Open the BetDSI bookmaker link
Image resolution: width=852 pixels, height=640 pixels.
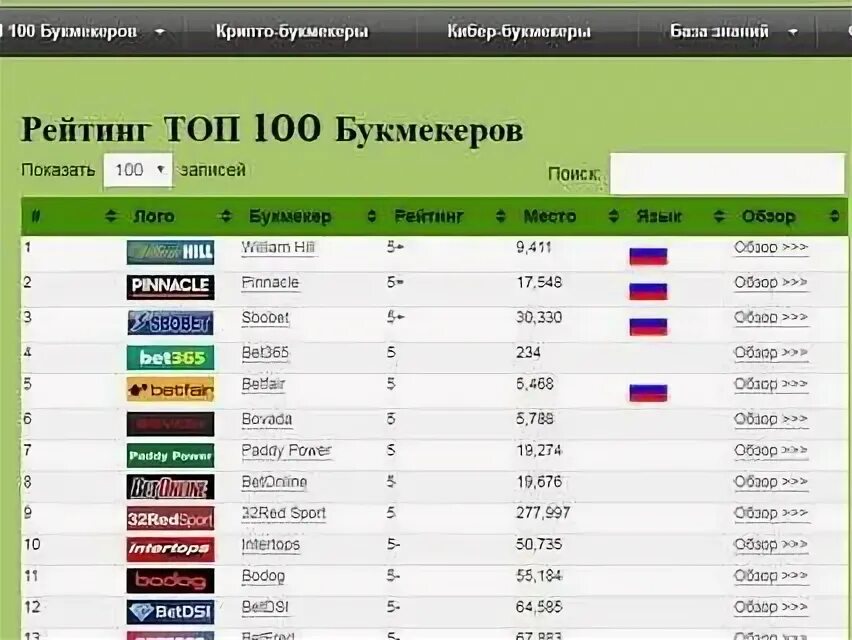(265, 607)
